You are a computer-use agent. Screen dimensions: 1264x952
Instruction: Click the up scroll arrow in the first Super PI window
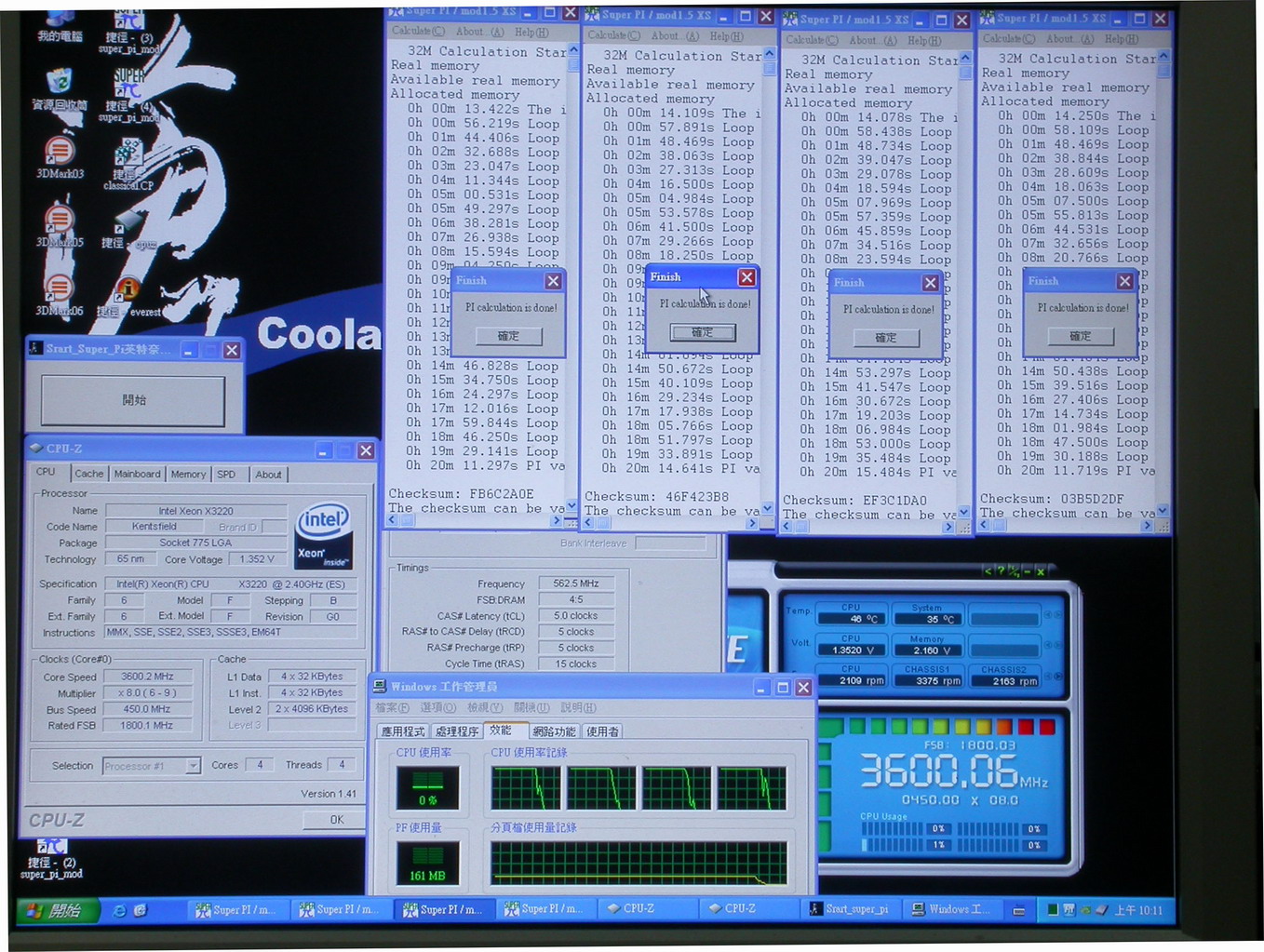(573, 49)
